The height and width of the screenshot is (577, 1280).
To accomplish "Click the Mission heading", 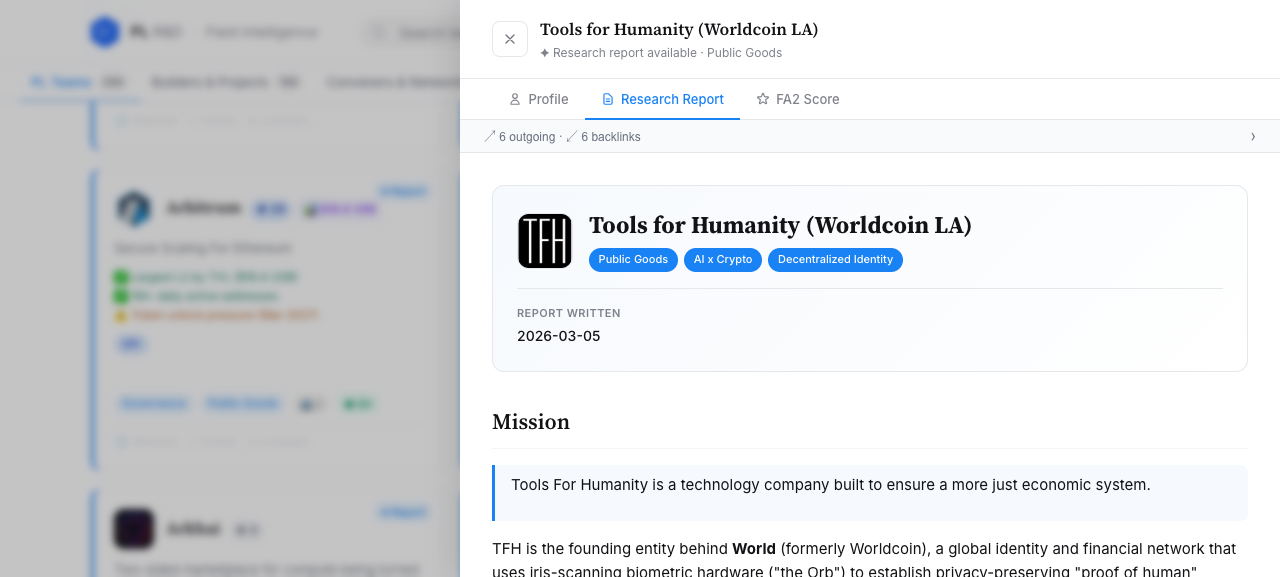I will [x=531, y=422].
